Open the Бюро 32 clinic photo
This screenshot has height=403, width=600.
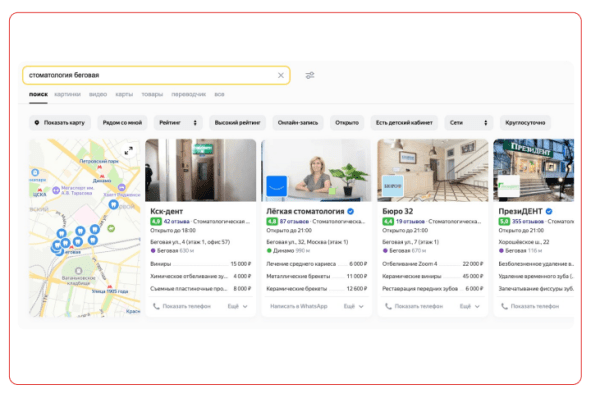(x=432, y=170)
